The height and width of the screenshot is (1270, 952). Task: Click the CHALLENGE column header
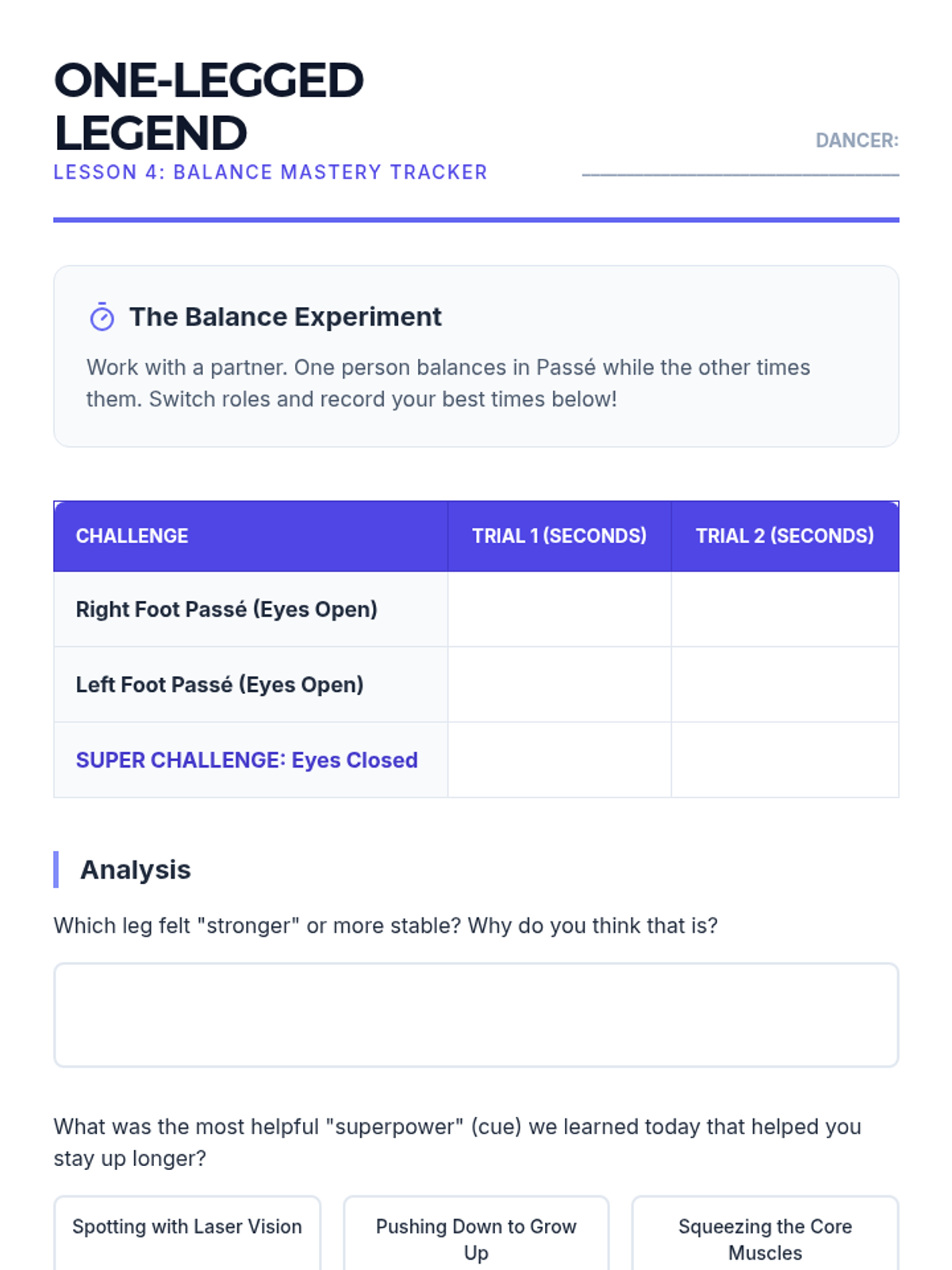point(132,536)
